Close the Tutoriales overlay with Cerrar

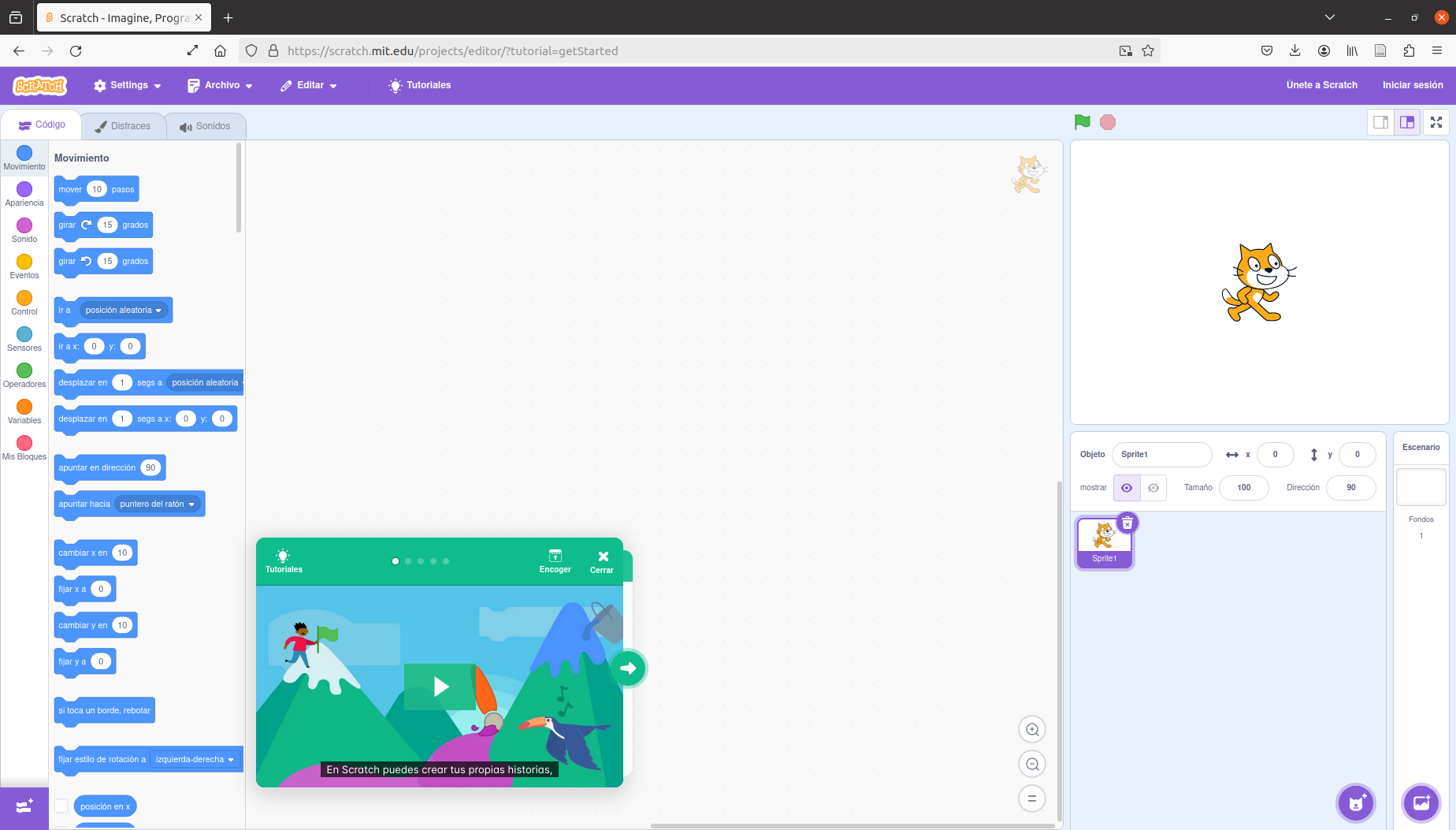point(602,560)
